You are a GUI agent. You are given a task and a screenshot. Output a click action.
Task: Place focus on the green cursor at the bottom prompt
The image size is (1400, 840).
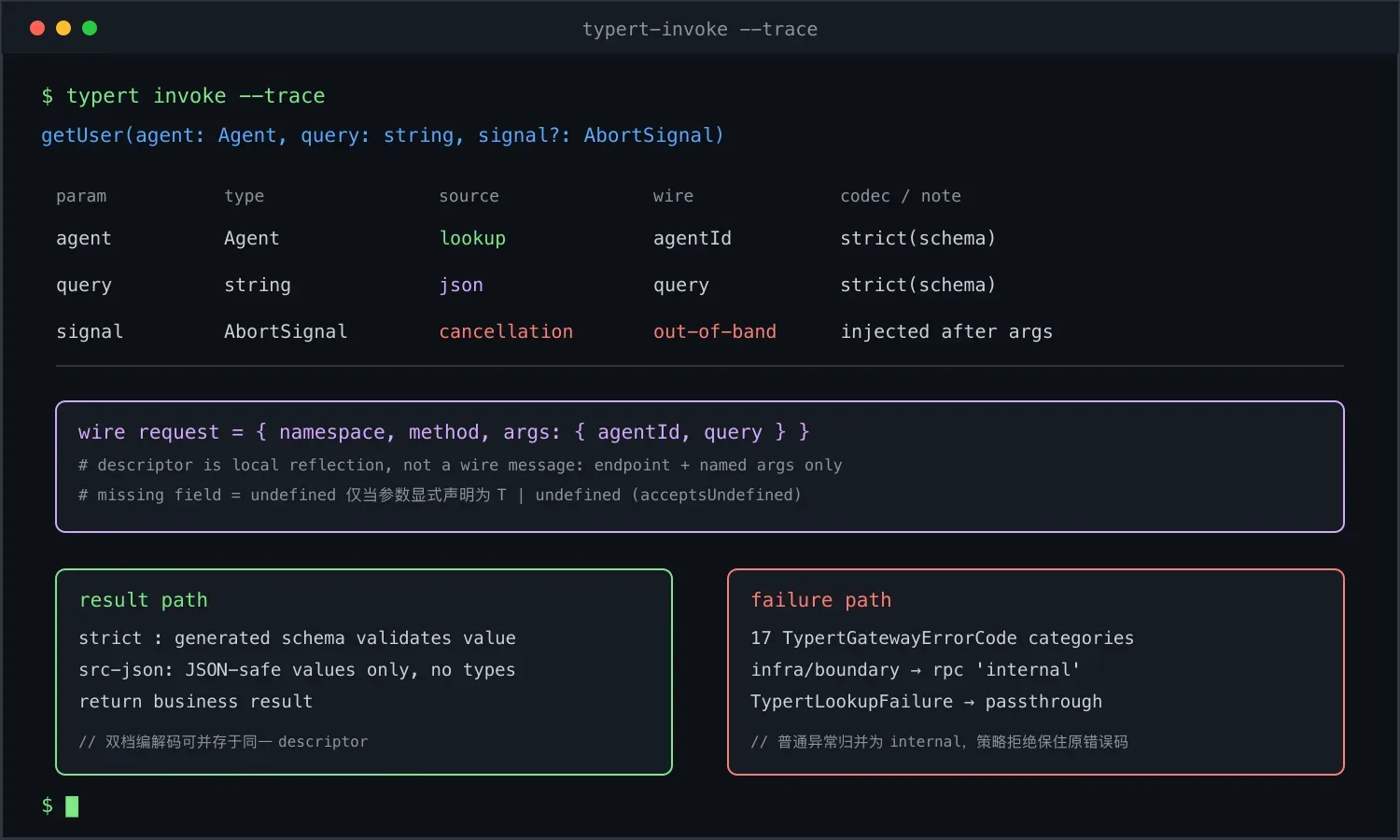coord(72,806)
